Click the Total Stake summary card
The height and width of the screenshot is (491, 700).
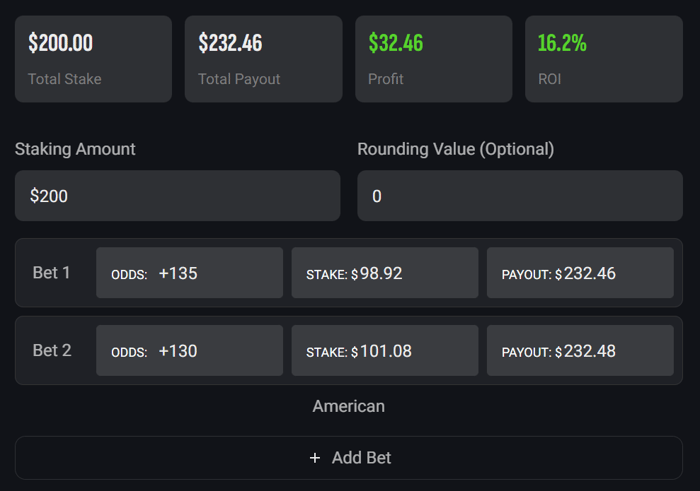tap(93, 58)
